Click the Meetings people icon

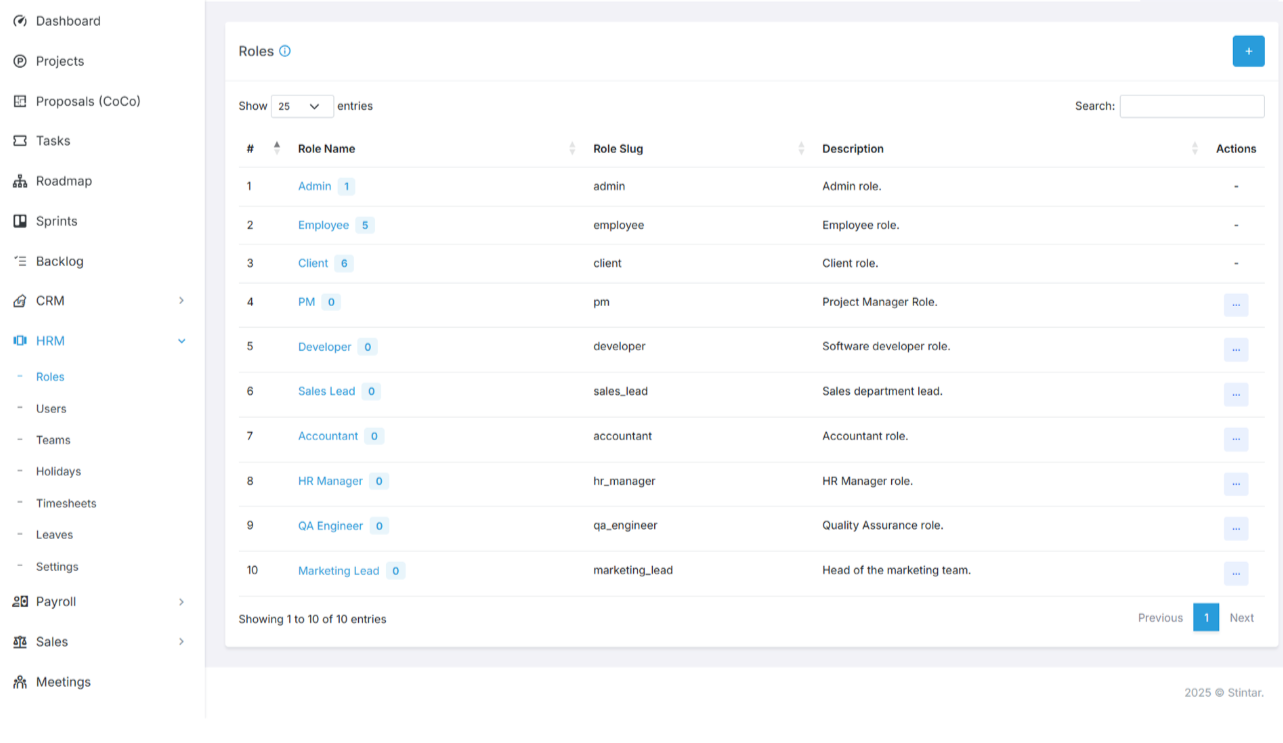point(20,682)
